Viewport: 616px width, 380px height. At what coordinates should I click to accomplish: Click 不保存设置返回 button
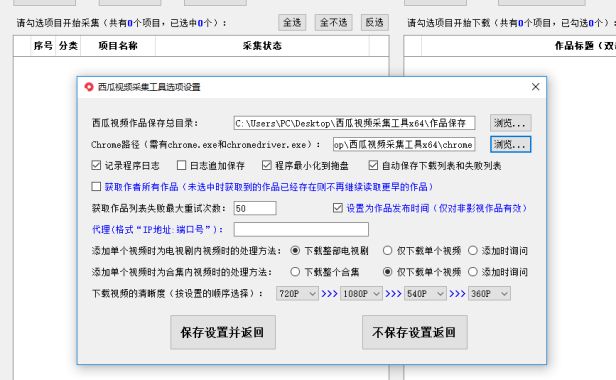(x=415, y=332)
